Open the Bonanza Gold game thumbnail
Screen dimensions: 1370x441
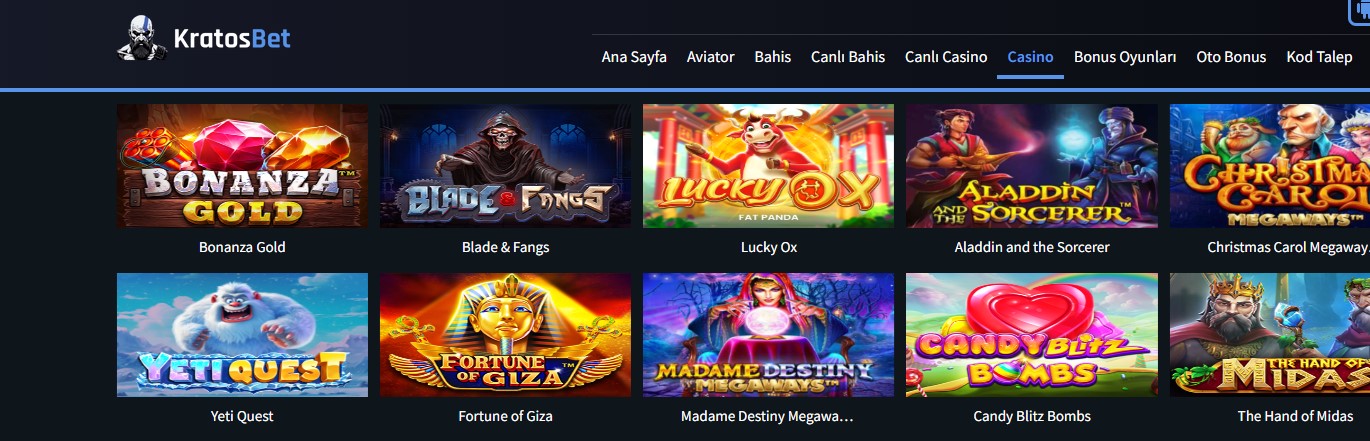[242, 166]
